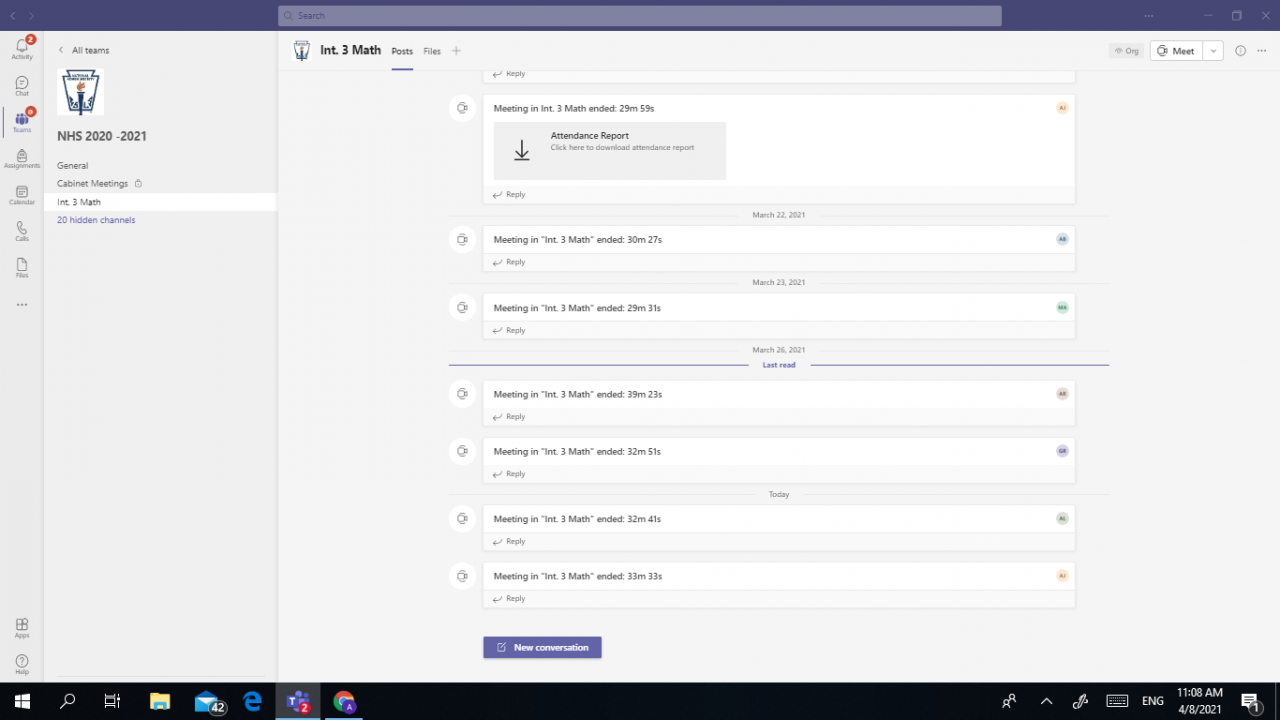Open Task View on the taskbar

113,701
